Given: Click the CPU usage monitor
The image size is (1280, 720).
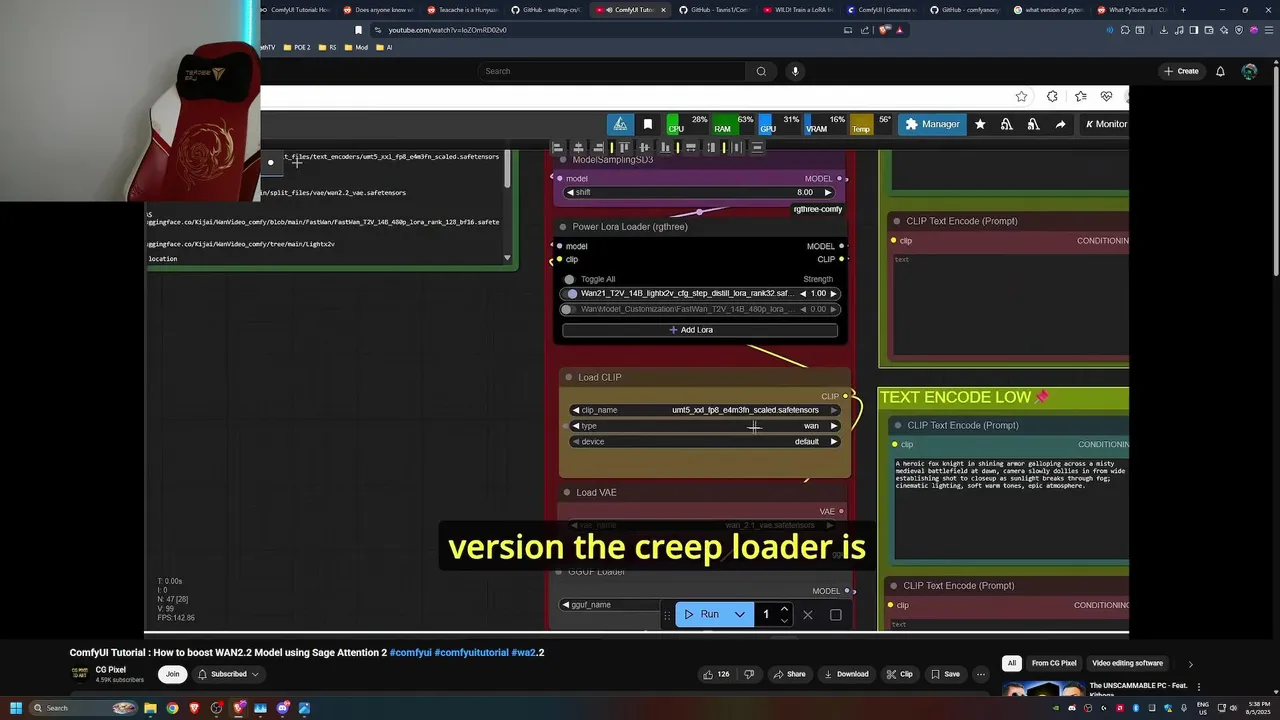Looking at the screenshot, I should 688,124.
